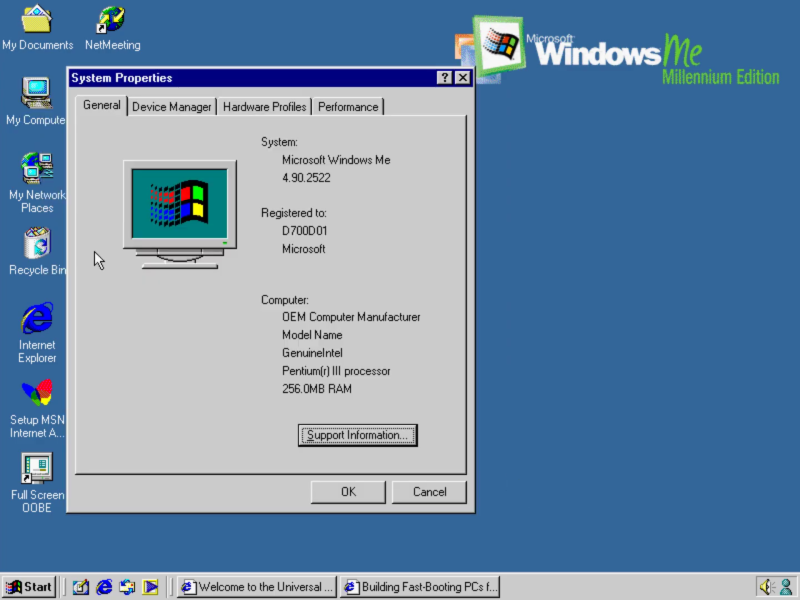
Task: Click the Show Desktop quick launch icon
Action: coord(81,587)
